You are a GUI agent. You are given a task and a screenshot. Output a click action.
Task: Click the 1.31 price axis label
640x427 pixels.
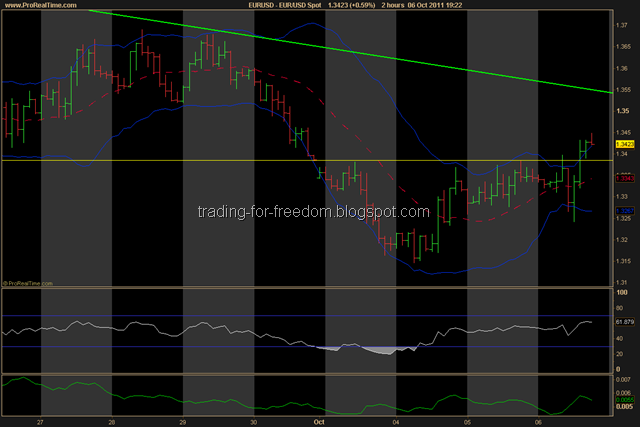[622, 282]
